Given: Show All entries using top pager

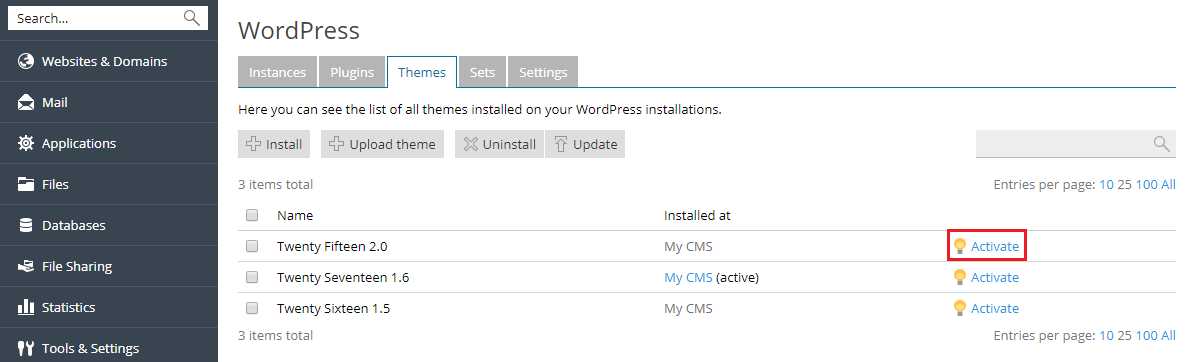Looking at the screenshot, I should [1169, 184].
